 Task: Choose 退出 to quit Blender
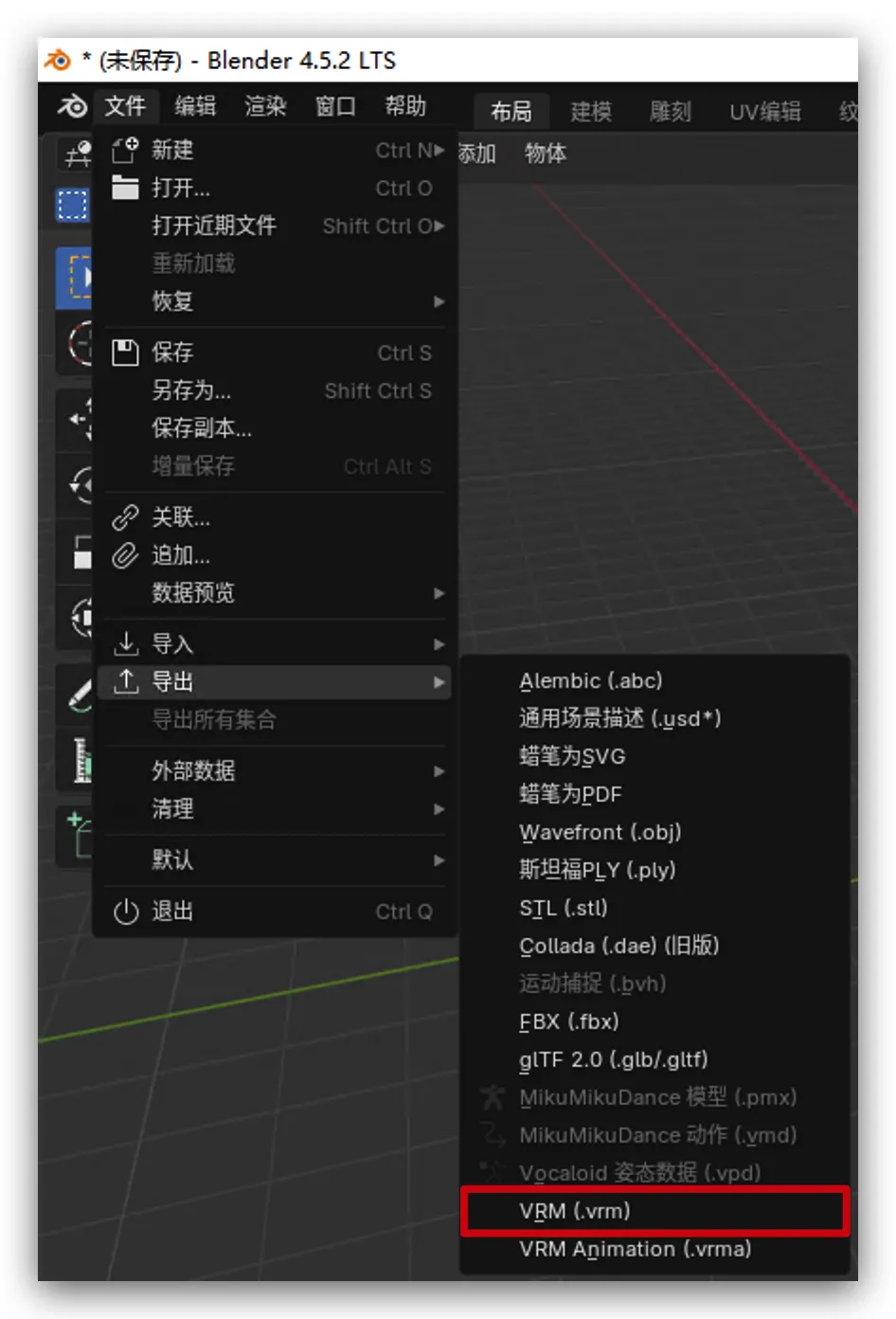tap(275, 912)
